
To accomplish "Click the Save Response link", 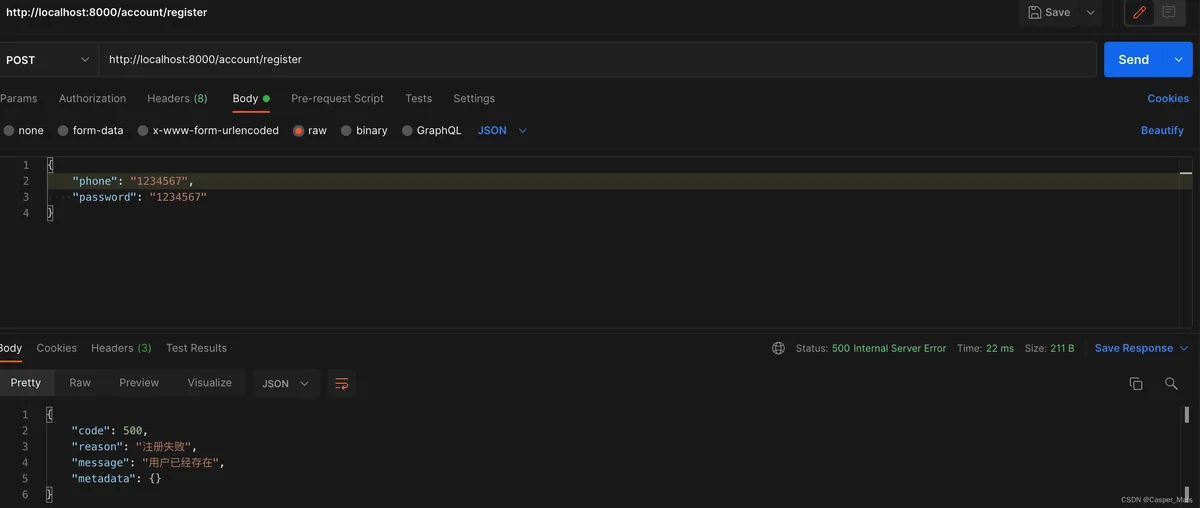I will tap(1134, 349).
